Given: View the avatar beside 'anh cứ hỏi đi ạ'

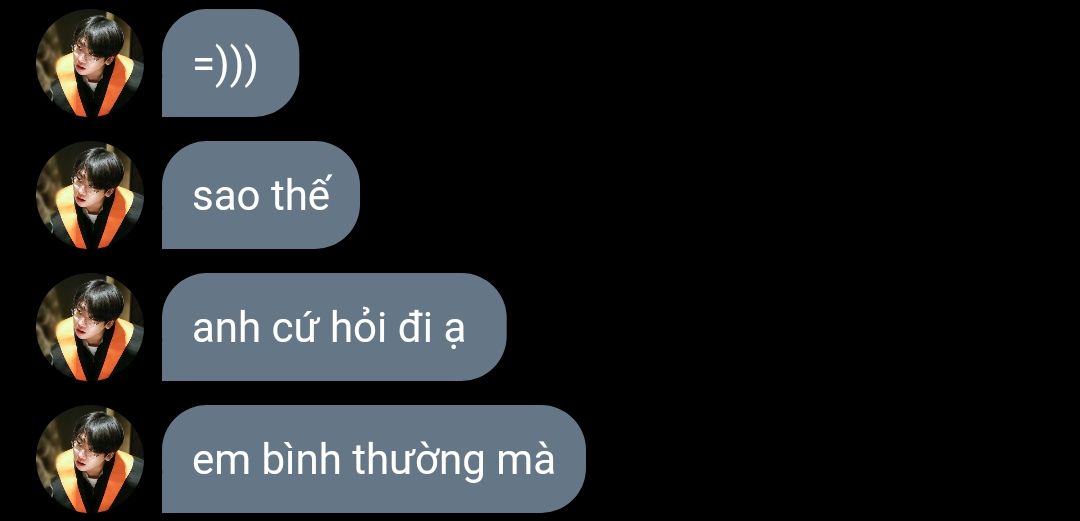Looking at the screenshot, I should pos(90,327).
